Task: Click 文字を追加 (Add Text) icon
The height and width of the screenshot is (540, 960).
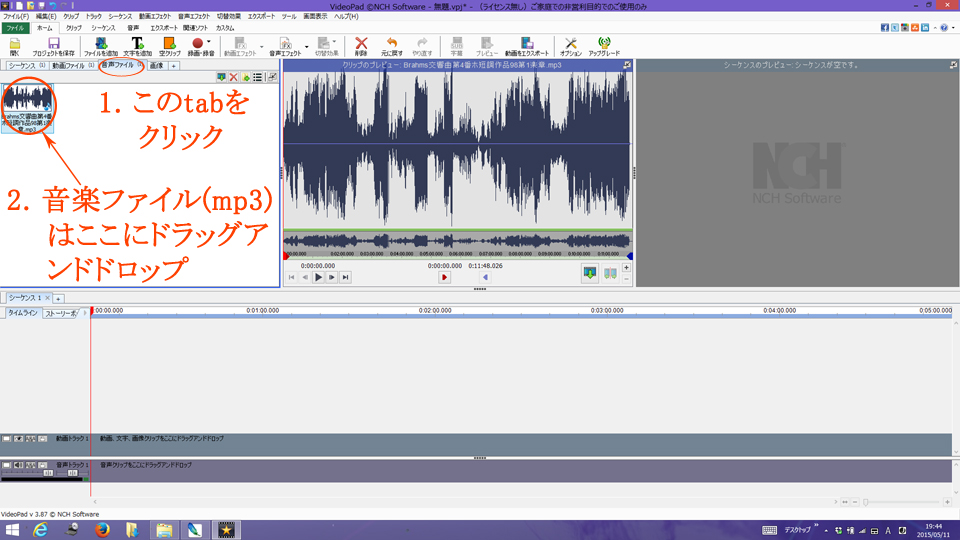Action: tap(137, 43)
